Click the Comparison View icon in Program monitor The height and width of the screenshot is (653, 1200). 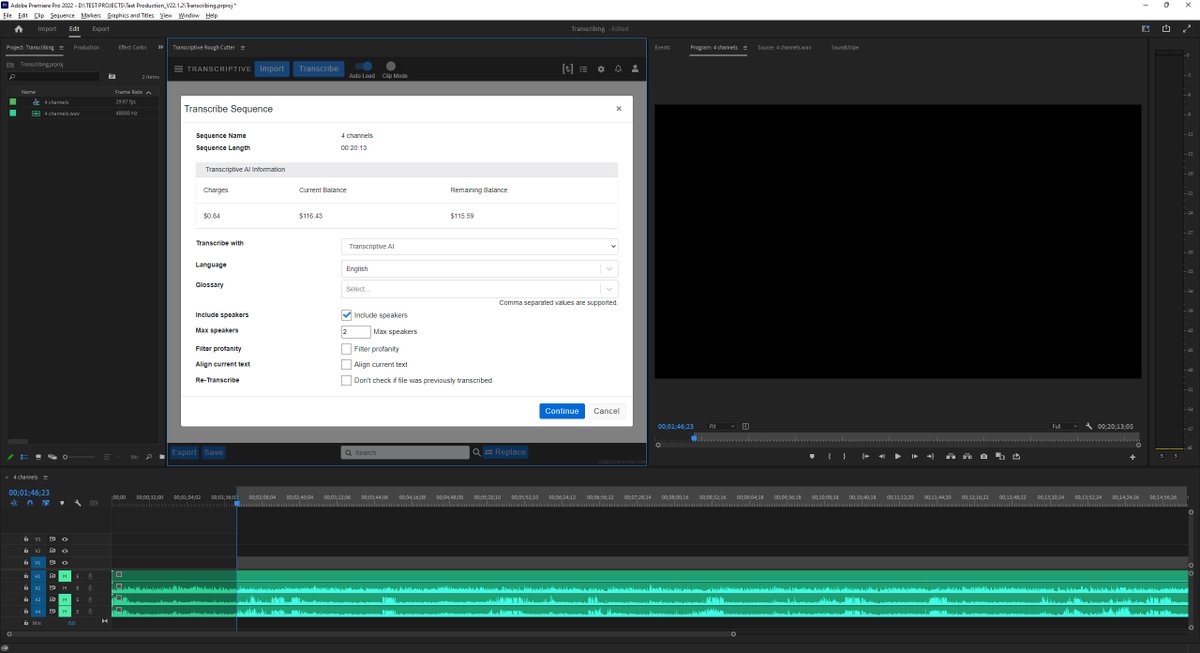pos(1000,457)
